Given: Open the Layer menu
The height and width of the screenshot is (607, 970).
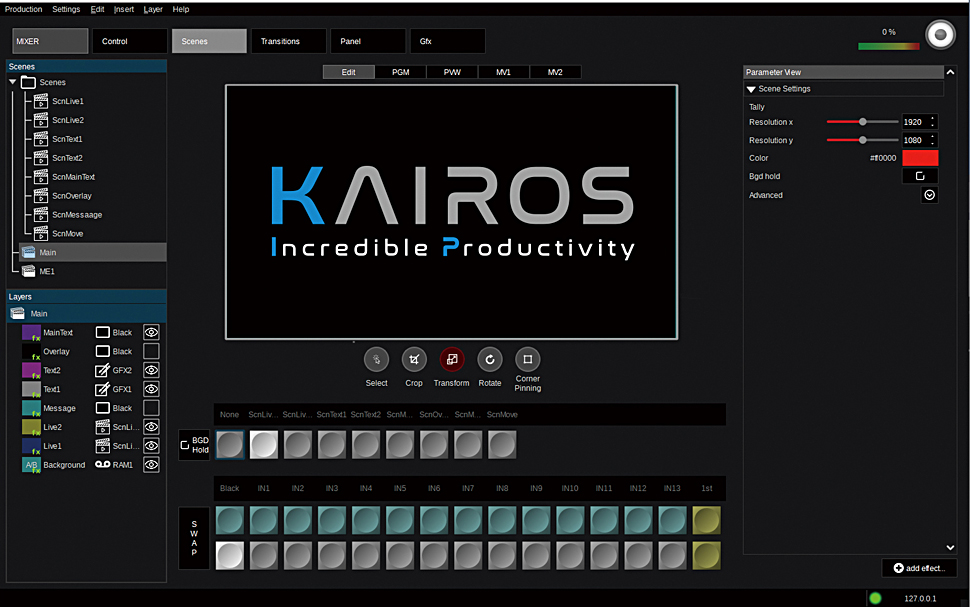Looking at the screenshot, I should [153, 9].
